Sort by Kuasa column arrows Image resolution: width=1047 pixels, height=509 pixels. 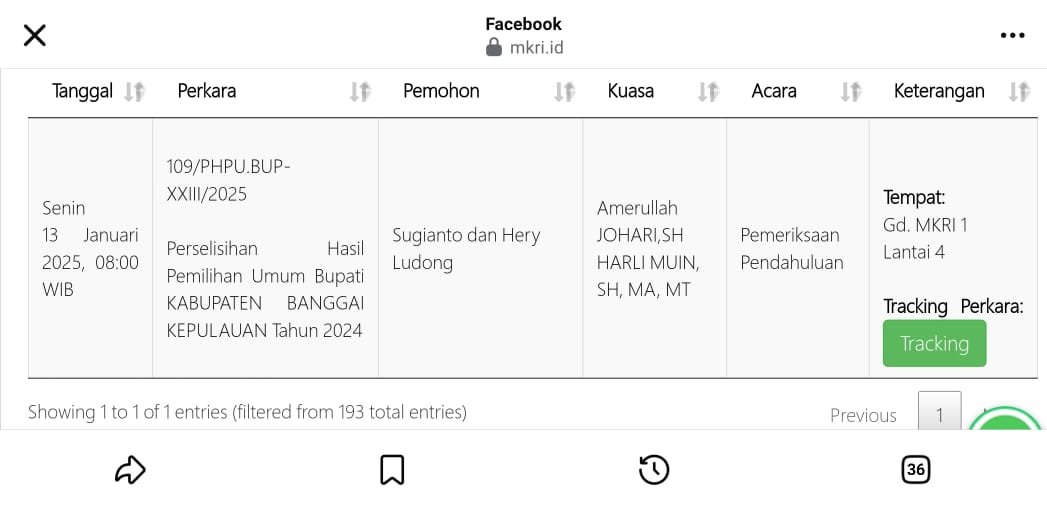(708, 92)
